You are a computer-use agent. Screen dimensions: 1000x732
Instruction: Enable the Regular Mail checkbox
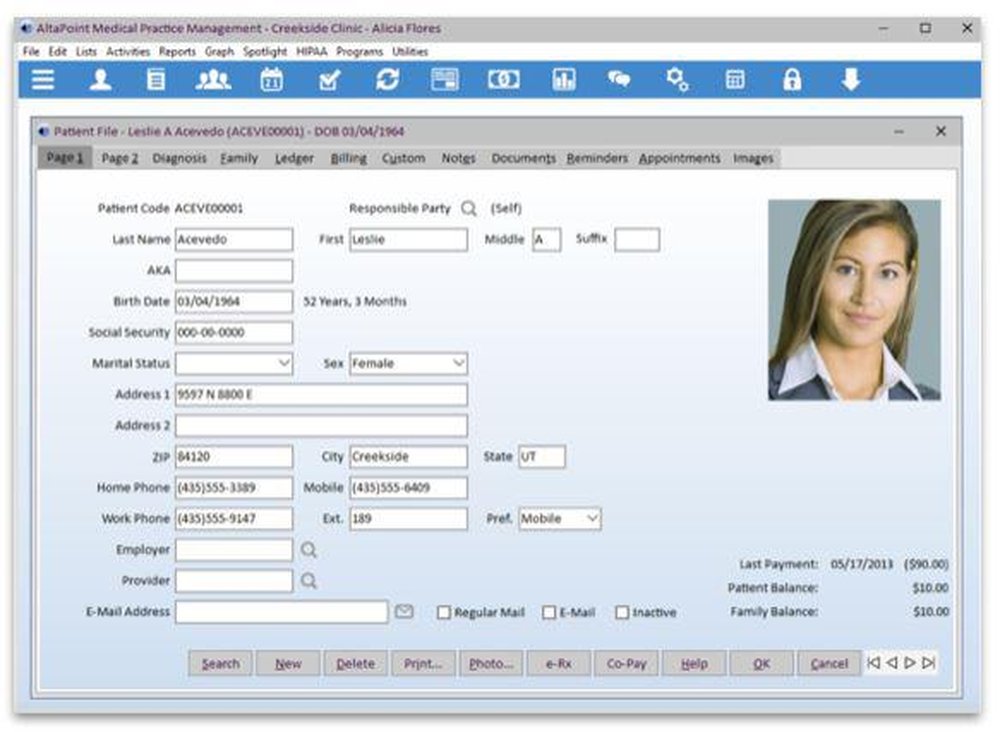[444, 613]
